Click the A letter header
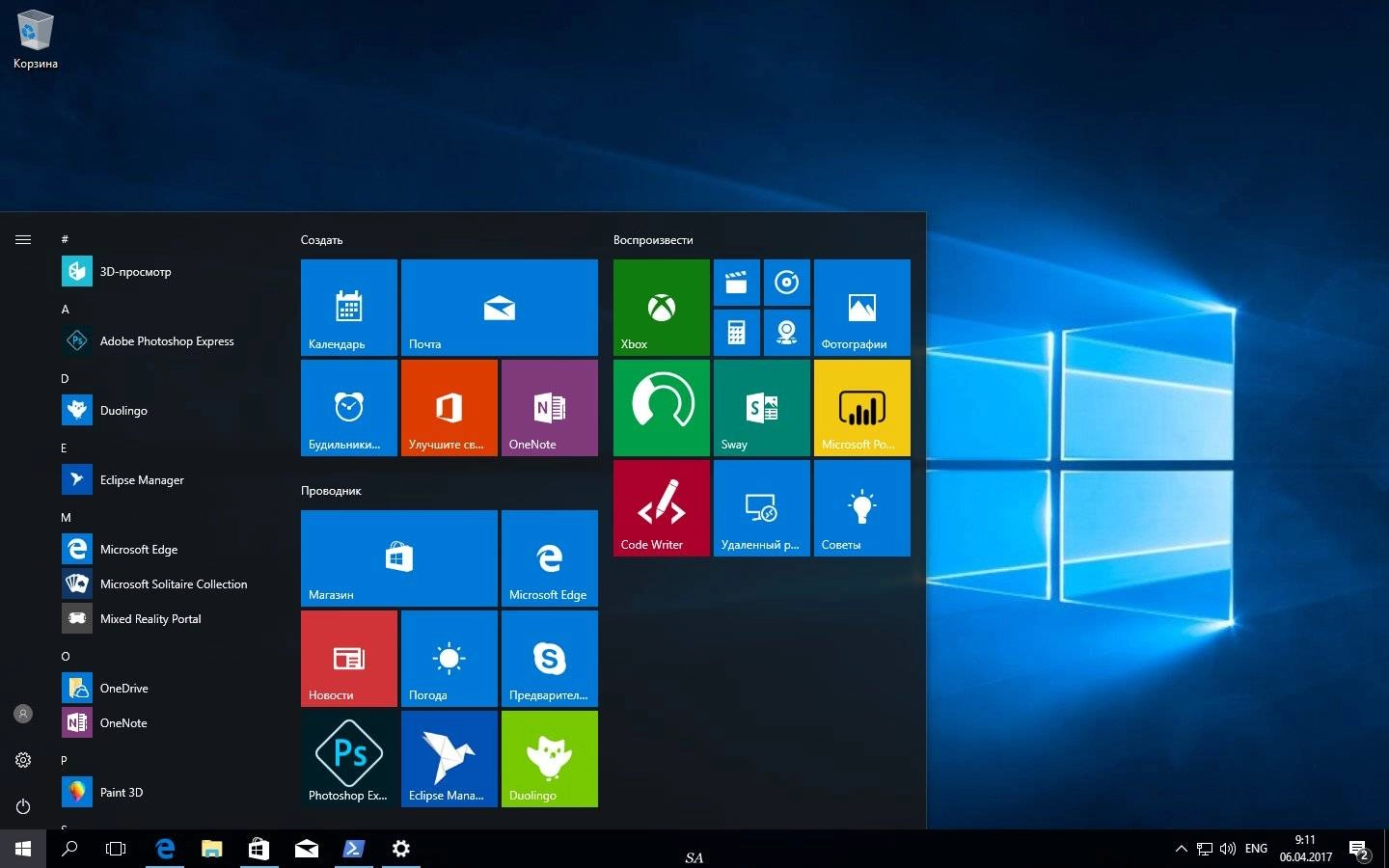 pos(65,310)
